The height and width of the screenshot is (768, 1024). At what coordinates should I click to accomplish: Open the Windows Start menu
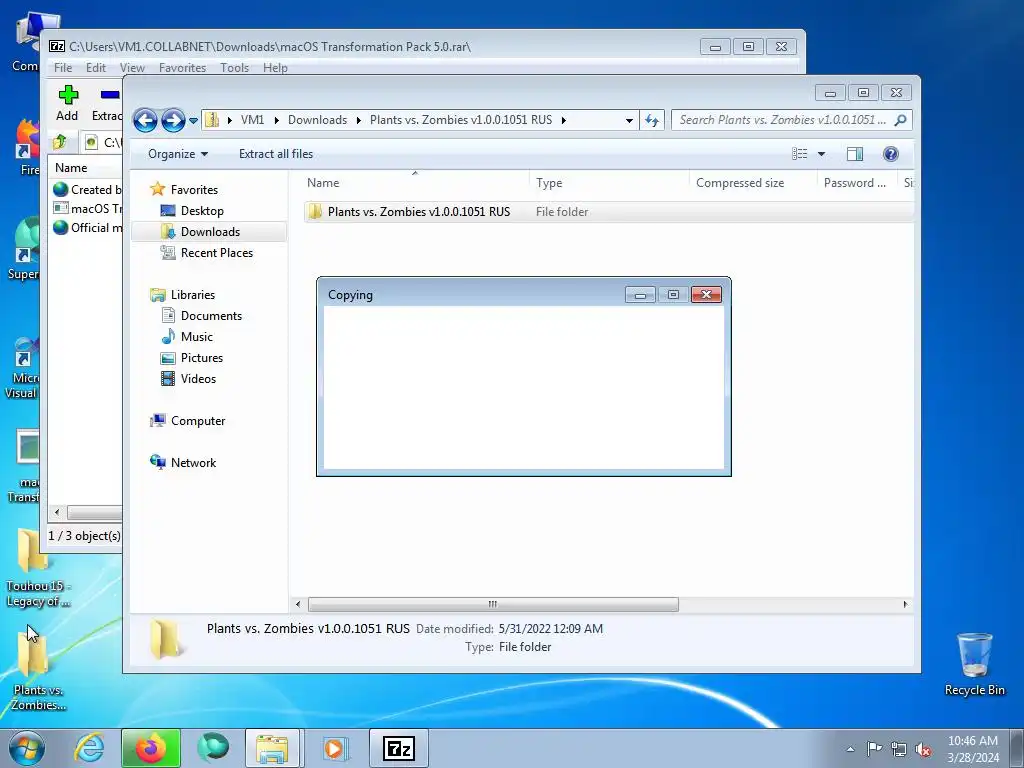pos(27,748)
